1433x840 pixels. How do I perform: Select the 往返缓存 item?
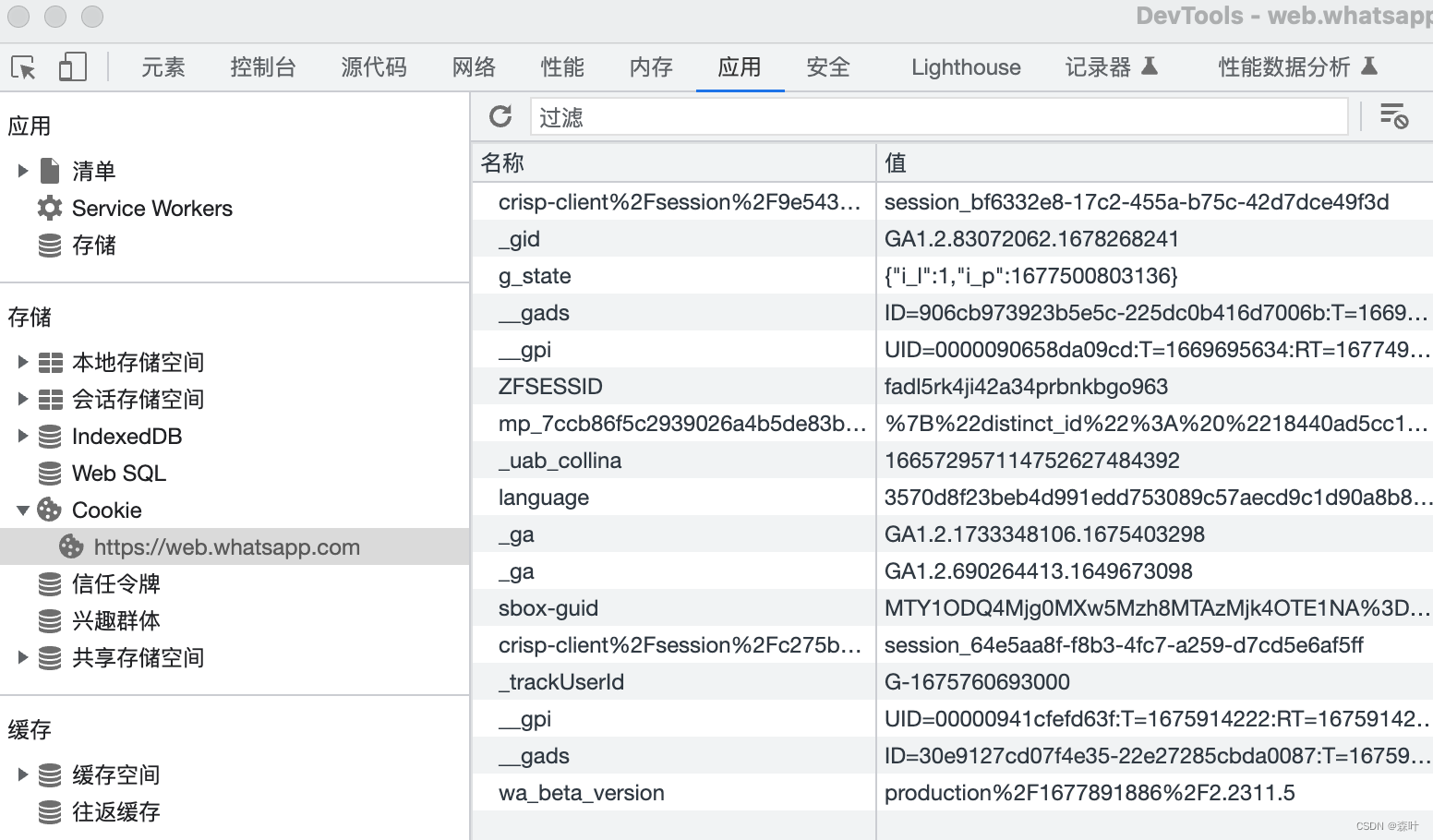click(116, 811)
